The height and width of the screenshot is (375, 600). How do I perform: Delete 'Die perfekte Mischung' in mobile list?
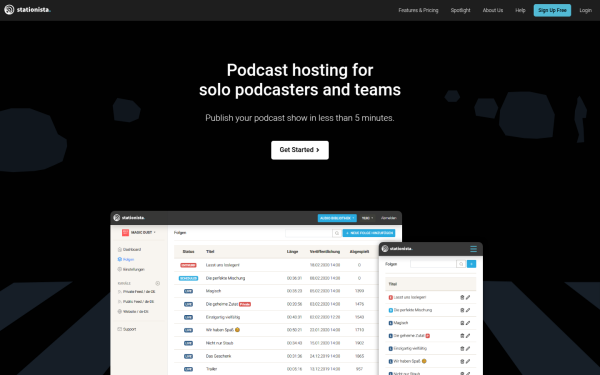tap(462, 310)
